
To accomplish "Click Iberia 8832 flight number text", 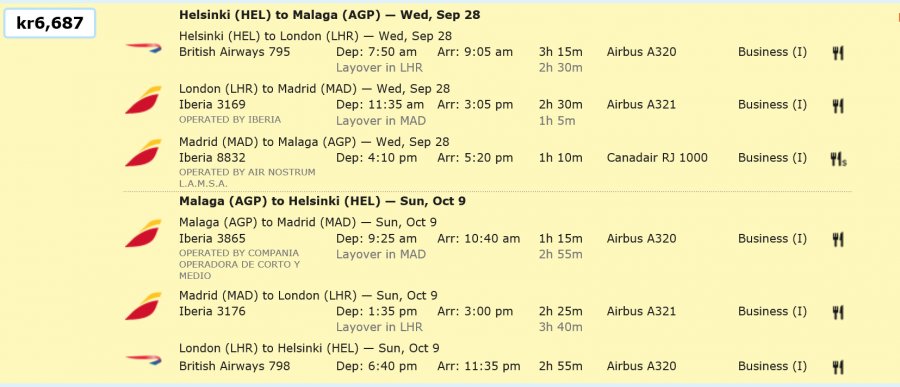I will [x=212, y=157].
